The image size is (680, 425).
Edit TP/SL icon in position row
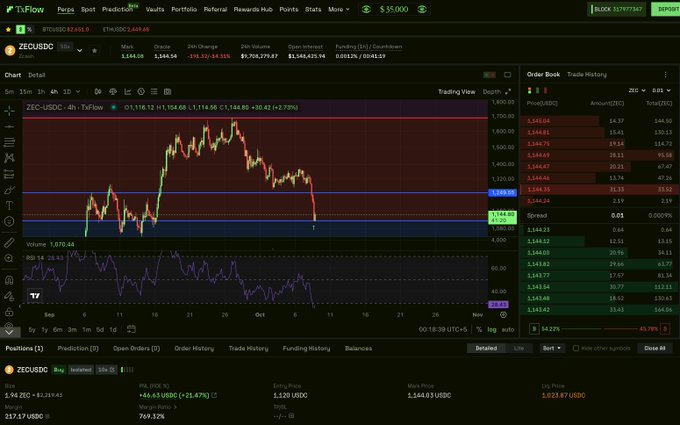(x=291, y=415)
